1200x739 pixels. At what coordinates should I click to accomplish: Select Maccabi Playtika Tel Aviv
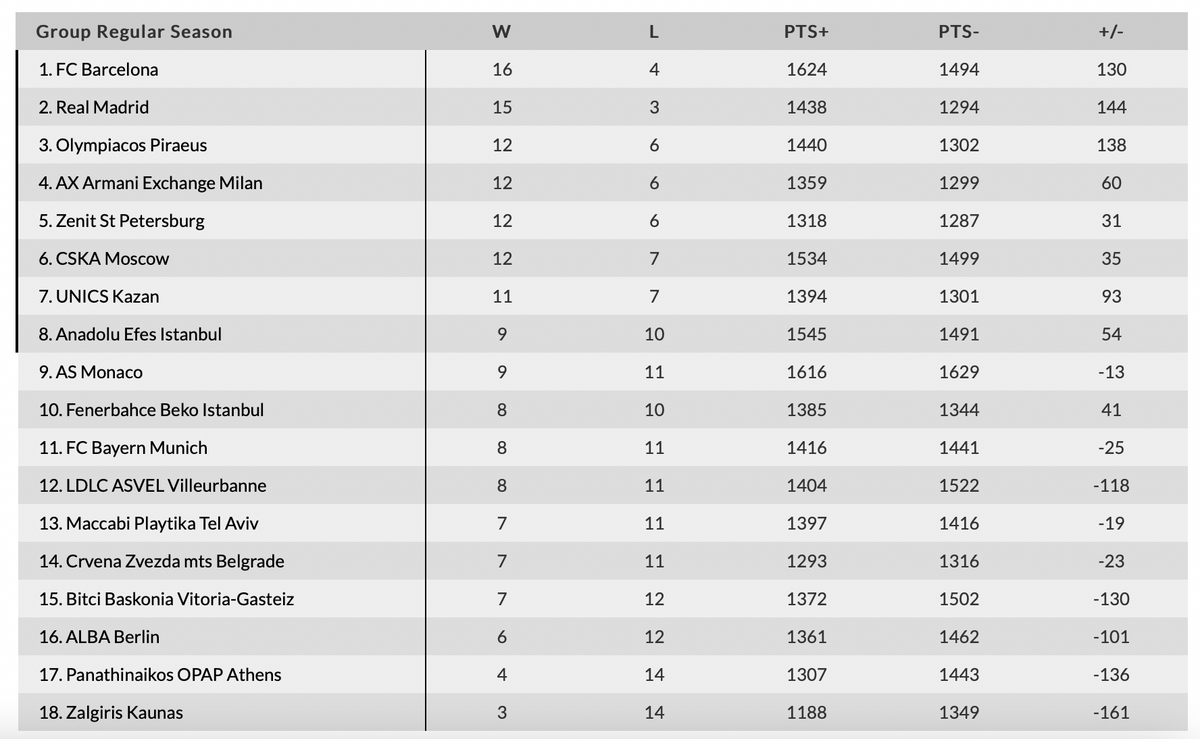tap(149, 524)
